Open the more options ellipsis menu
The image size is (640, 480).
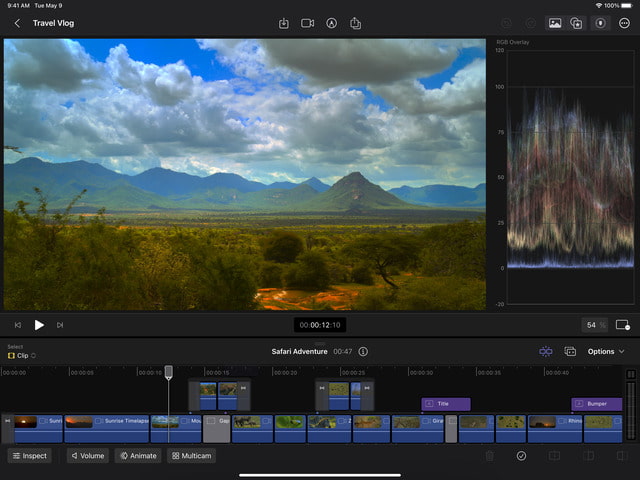point(624,23)
